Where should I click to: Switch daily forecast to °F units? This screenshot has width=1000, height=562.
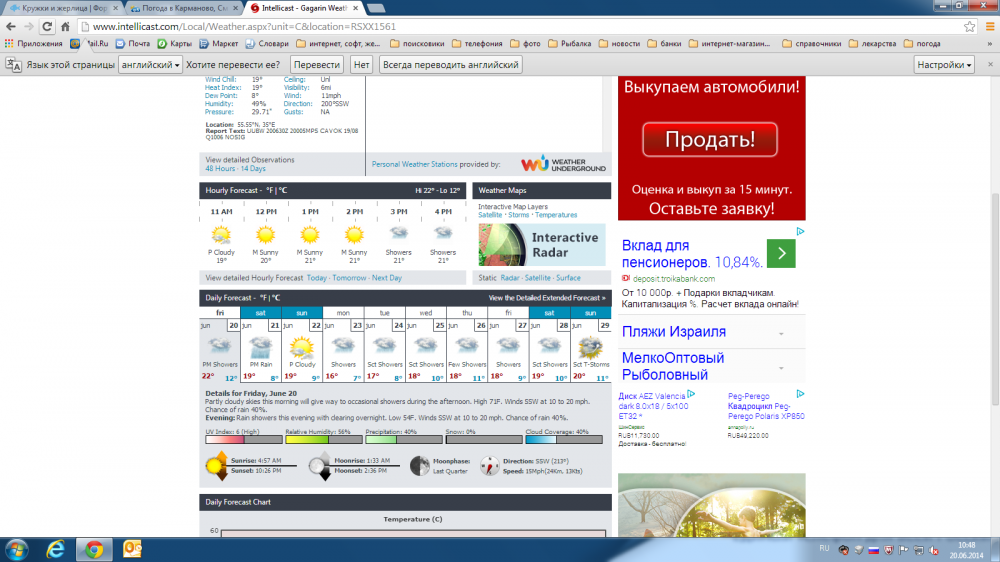tap(263, 298)
